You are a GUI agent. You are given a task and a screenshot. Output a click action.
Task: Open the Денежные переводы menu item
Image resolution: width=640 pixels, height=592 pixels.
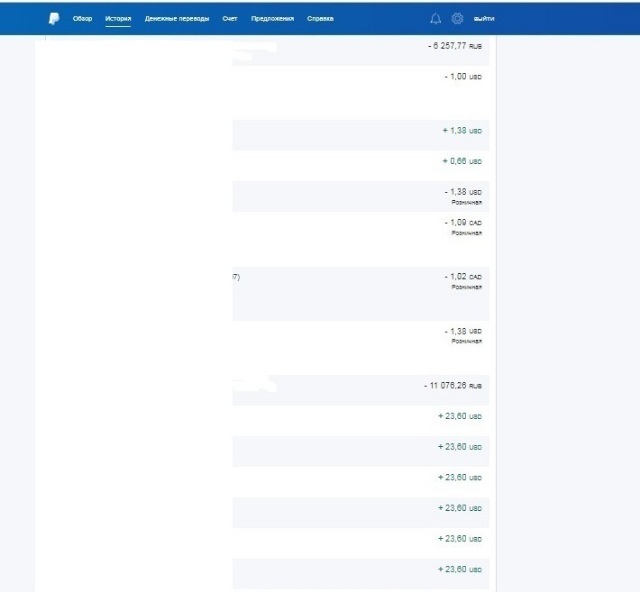coord(177,18)
